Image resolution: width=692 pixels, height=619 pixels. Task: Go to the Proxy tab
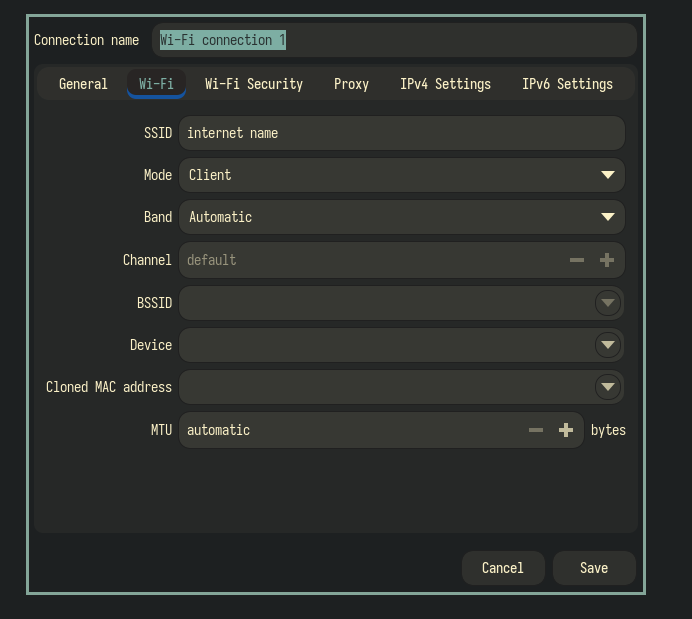pyautogui.click(x=351, y=84)
